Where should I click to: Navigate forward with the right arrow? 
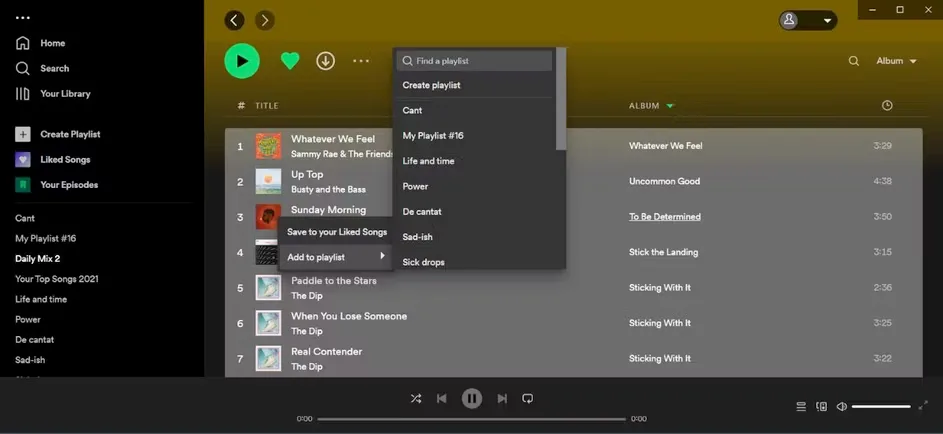coord(265,20)
